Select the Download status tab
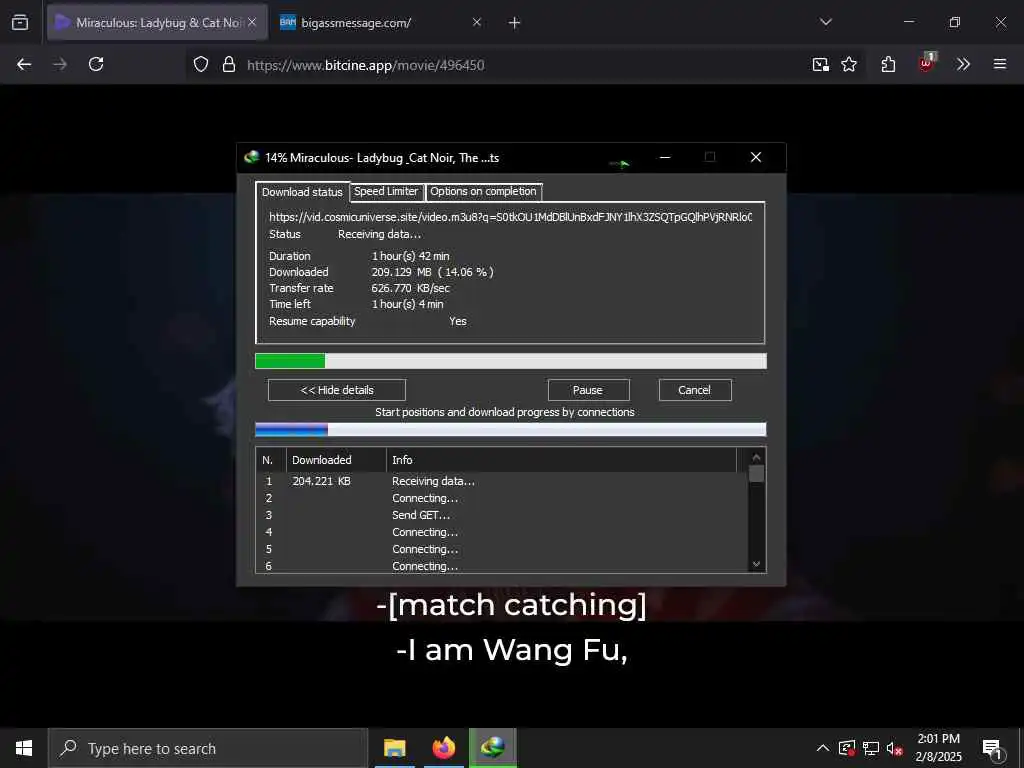This screenshot has width=1024, height=768. (302, 191)
